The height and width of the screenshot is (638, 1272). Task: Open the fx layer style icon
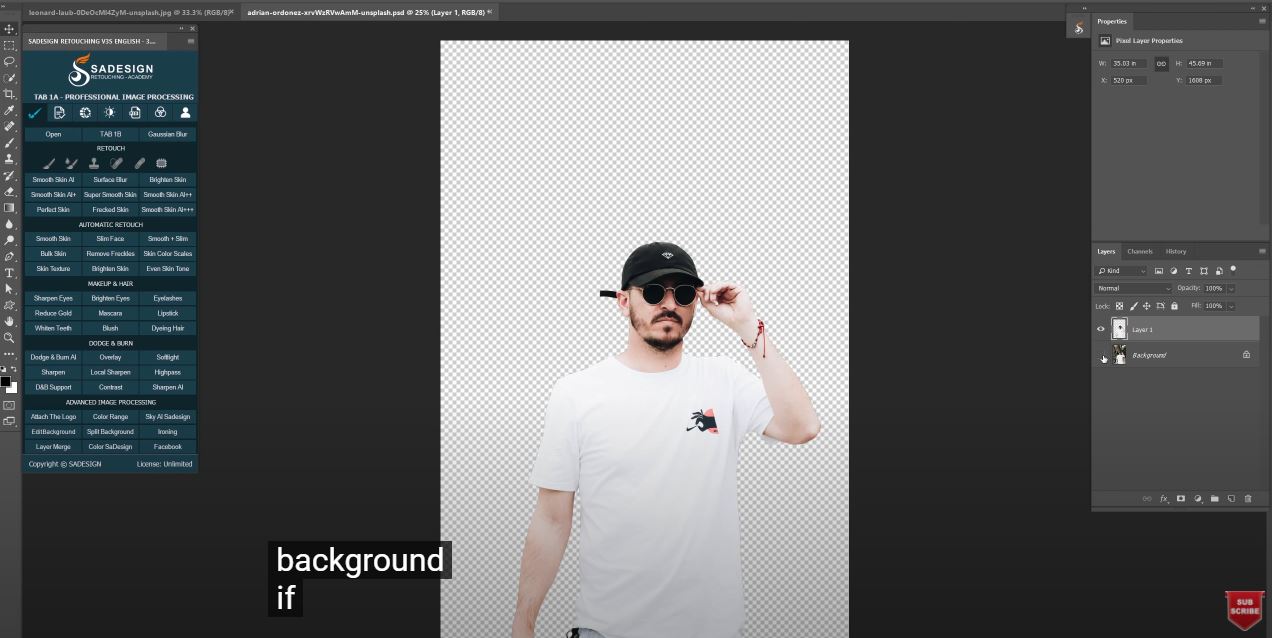(1164, 498)
